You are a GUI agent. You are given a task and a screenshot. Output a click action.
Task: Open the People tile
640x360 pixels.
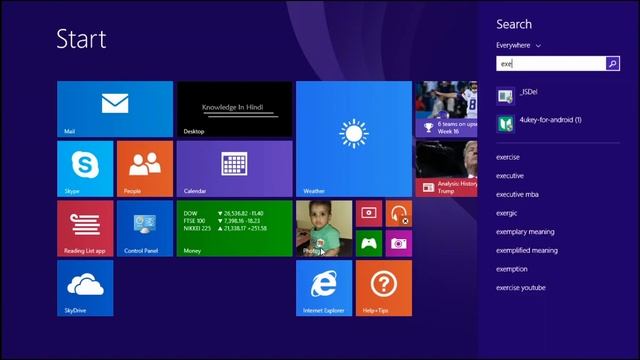[145, 169]
